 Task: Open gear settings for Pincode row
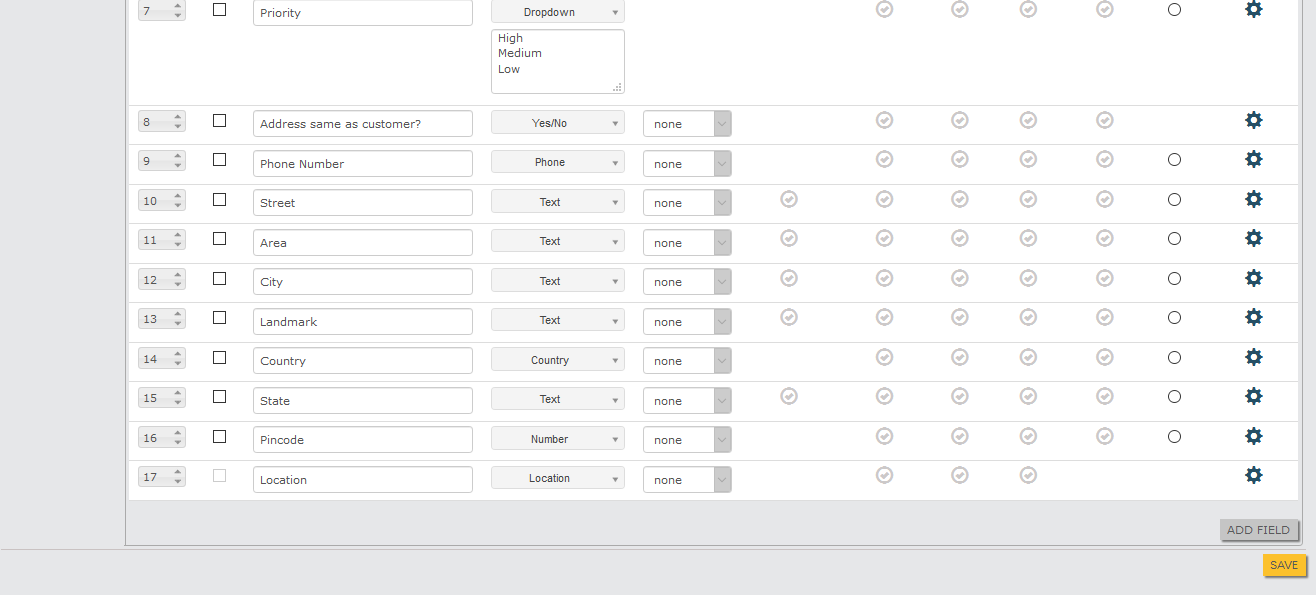(x=1253, y=436)
